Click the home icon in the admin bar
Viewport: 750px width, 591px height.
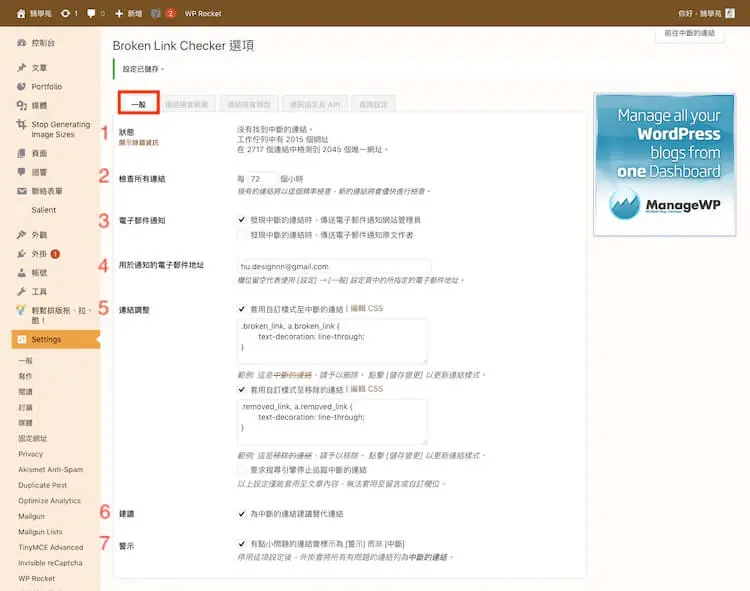click(x=21, y=13)
